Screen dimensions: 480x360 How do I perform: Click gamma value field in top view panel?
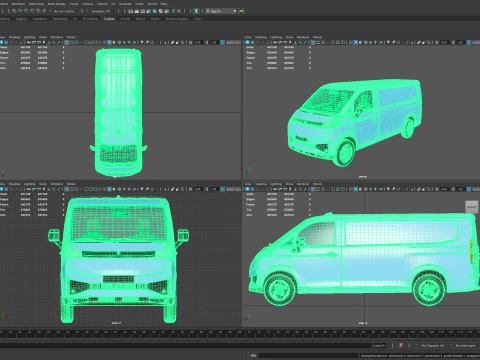pyautogui.click(x=214, y=42)
